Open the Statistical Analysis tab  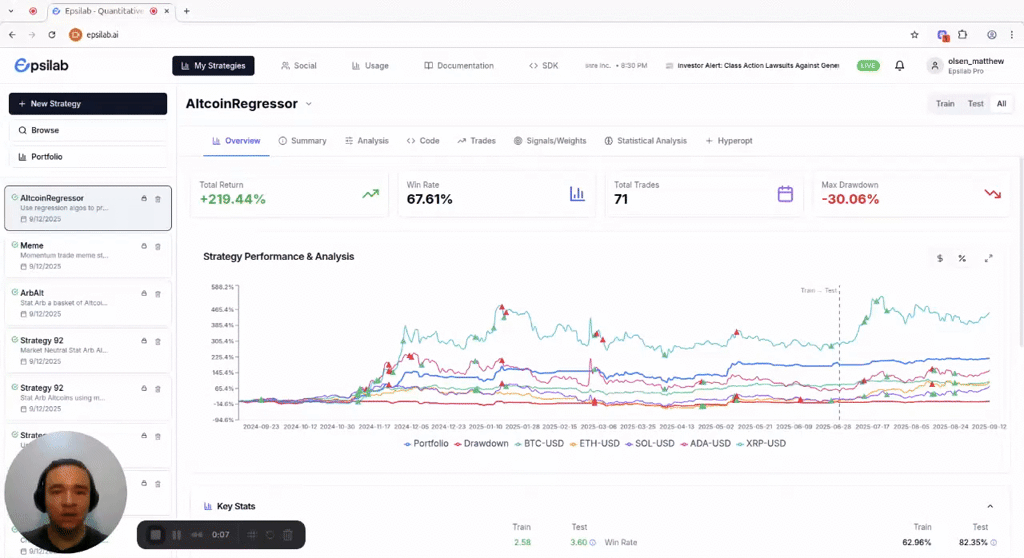(x=645, y=141)
